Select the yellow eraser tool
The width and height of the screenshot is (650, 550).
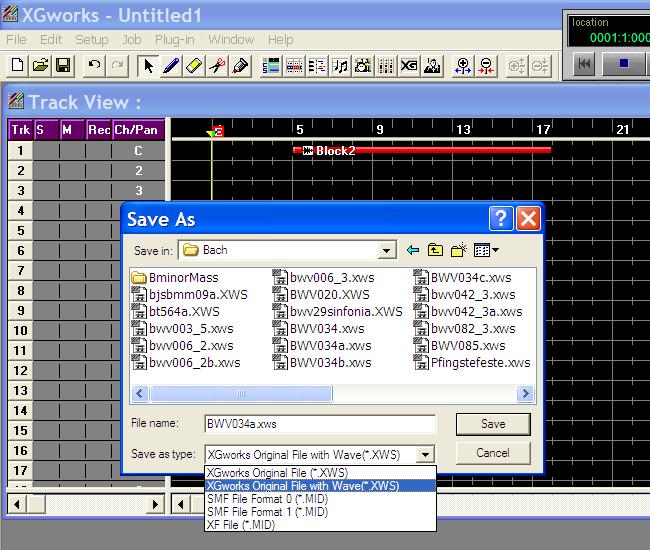(194, 65)
